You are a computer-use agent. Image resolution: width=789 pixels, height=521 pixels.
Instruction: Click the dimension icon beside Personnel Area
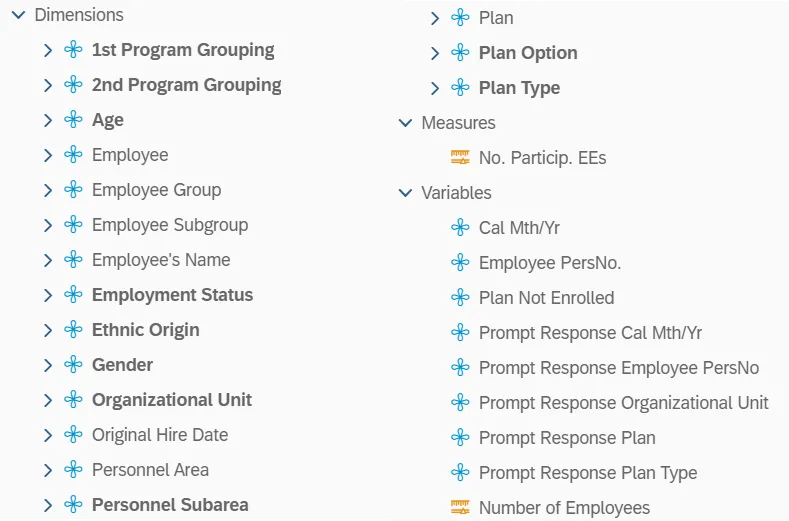(x=73, y=470)
